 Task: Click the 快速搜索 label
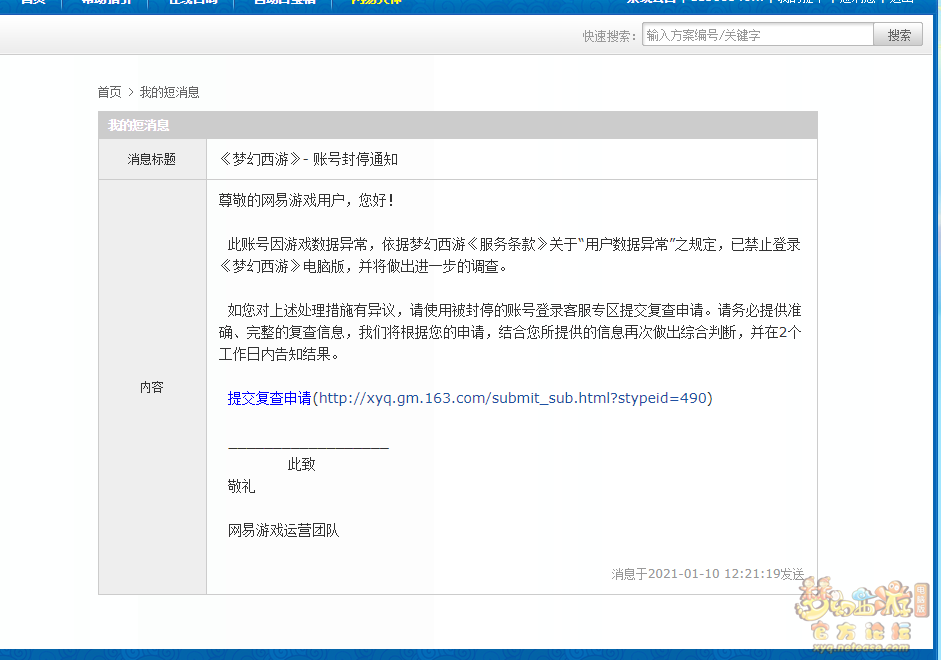[x=609, y=36]
